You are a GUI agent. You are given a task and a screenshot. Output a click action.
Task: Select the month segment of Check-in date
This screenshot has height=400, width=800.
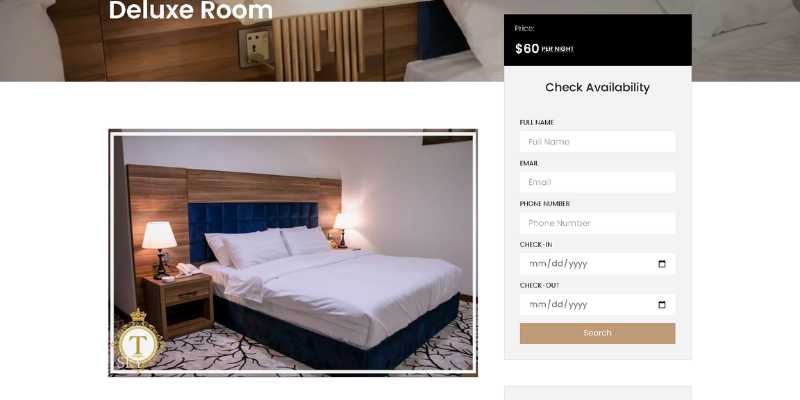pos(538,264)
